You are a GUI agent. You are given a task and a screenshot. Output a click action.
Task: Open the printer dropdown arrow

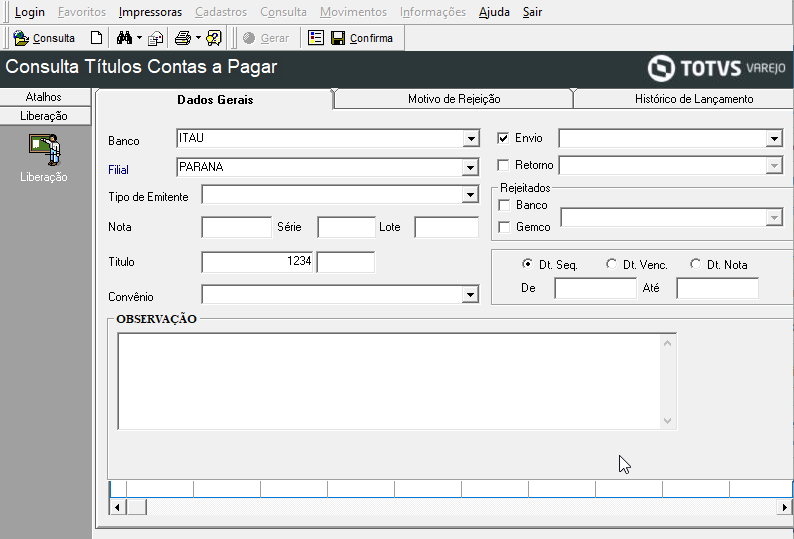click(x=198, y=38)
